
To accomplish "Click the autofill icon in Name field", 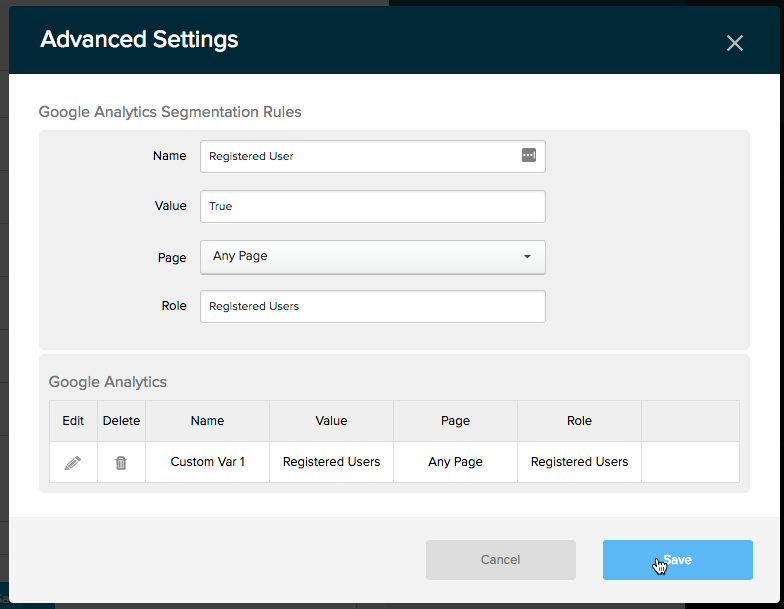I will click(529, 156).
